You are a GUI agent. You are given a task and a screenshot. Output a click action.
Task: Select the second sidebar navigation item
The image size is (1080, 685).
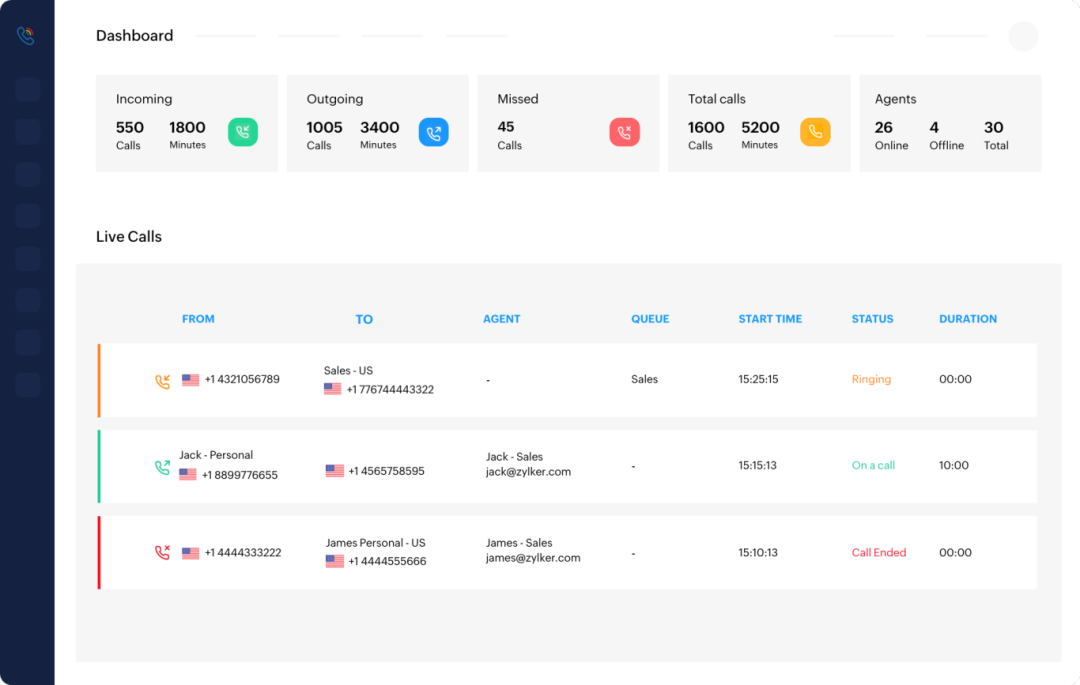[x=27, y=131]
